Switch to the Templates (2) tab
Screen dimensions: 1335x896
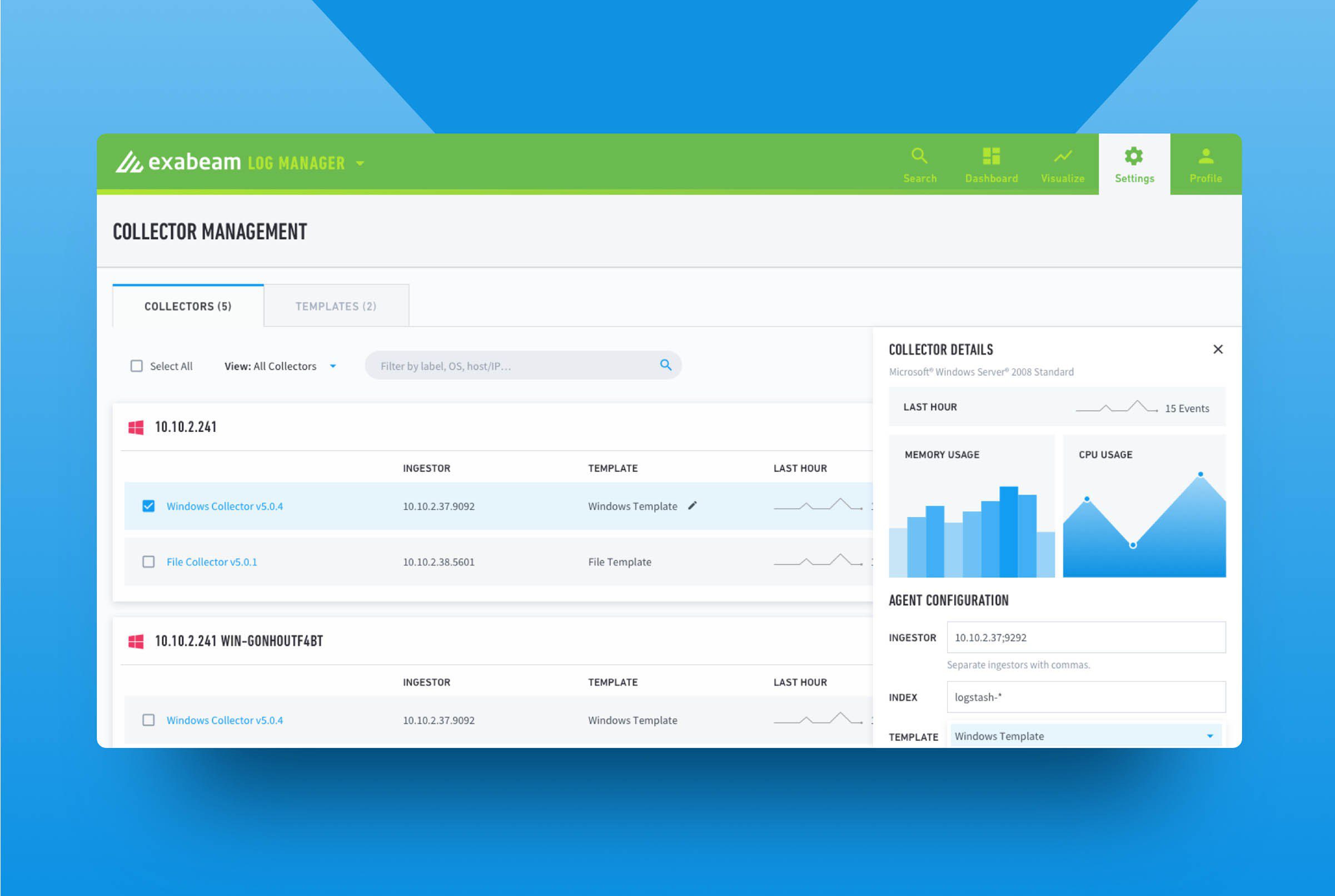[x=336, y=306]
